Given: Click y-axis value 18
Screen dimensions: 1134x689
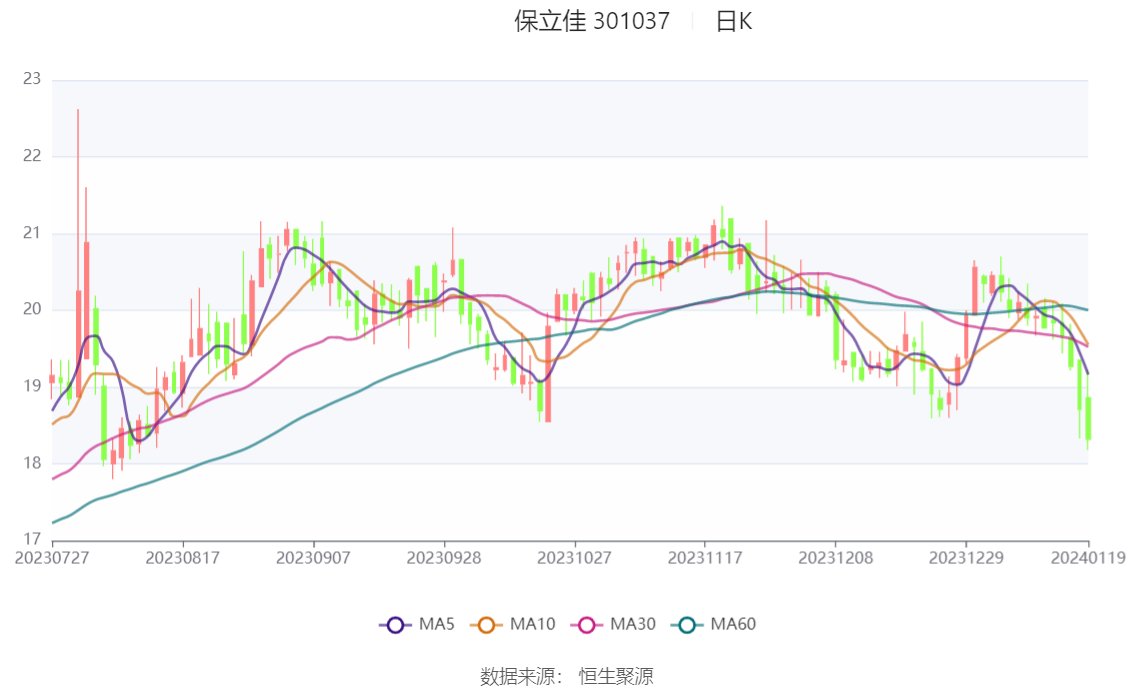Looking at the screenshot, I should coord(32,463).
